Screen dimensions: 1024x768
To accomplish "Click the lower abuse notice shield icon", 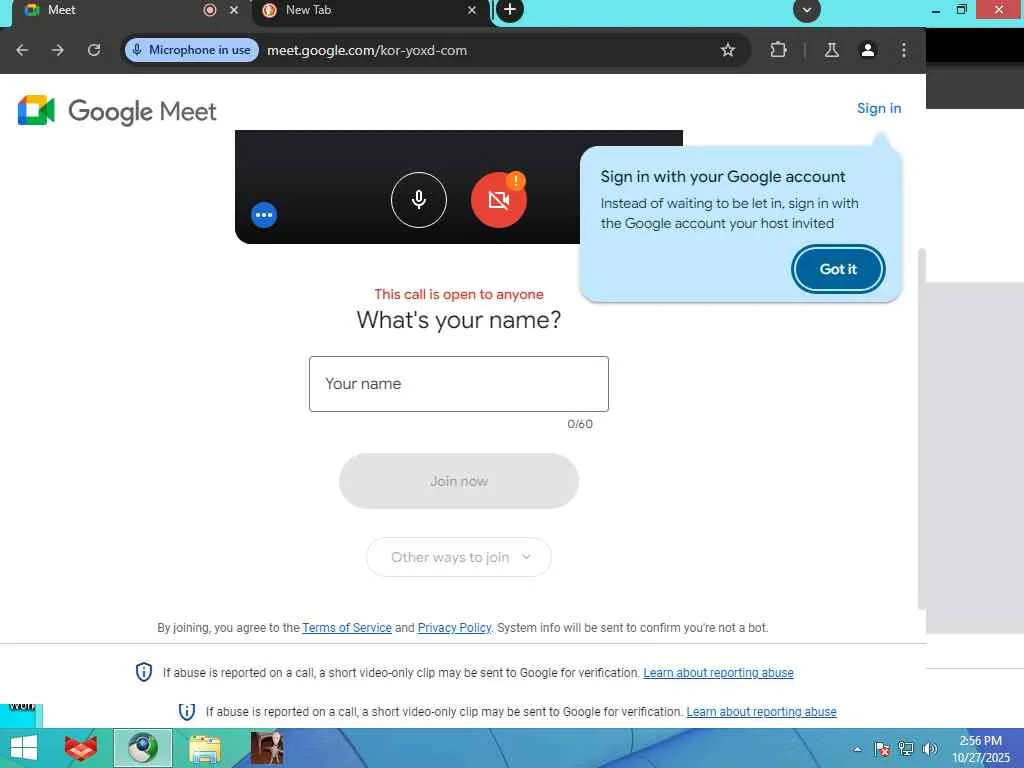I will point(187,711).
